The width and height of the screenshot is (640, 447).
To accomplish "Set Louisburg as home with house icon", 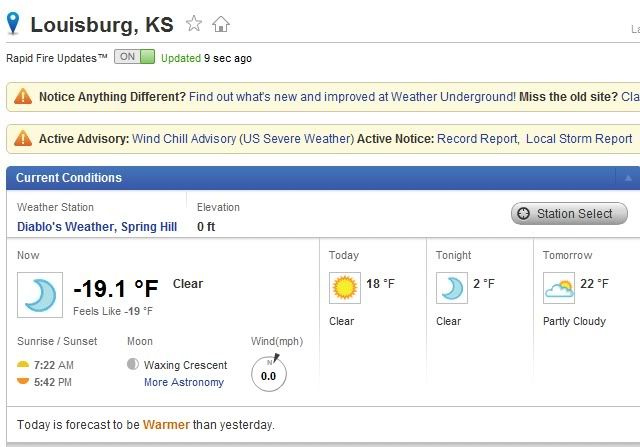I will click(x=221, y=24).
